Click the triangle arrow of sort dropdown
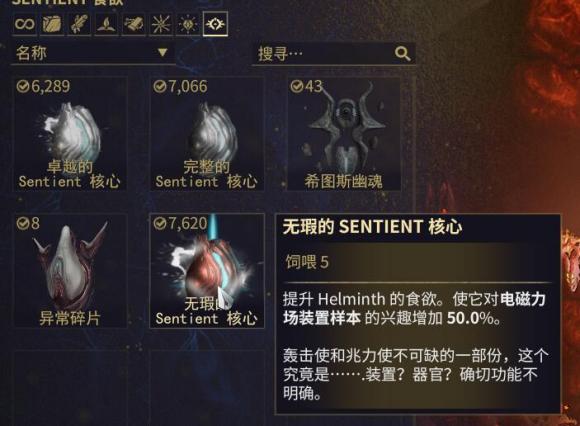580x426 pixels. tap(162, 52)
